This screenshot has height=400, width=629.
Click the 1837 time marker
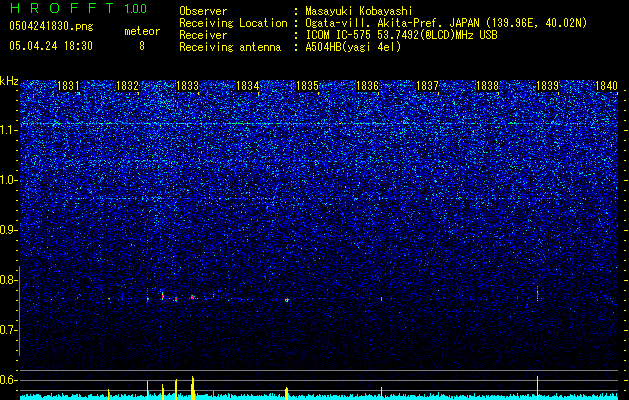point(427,86)
